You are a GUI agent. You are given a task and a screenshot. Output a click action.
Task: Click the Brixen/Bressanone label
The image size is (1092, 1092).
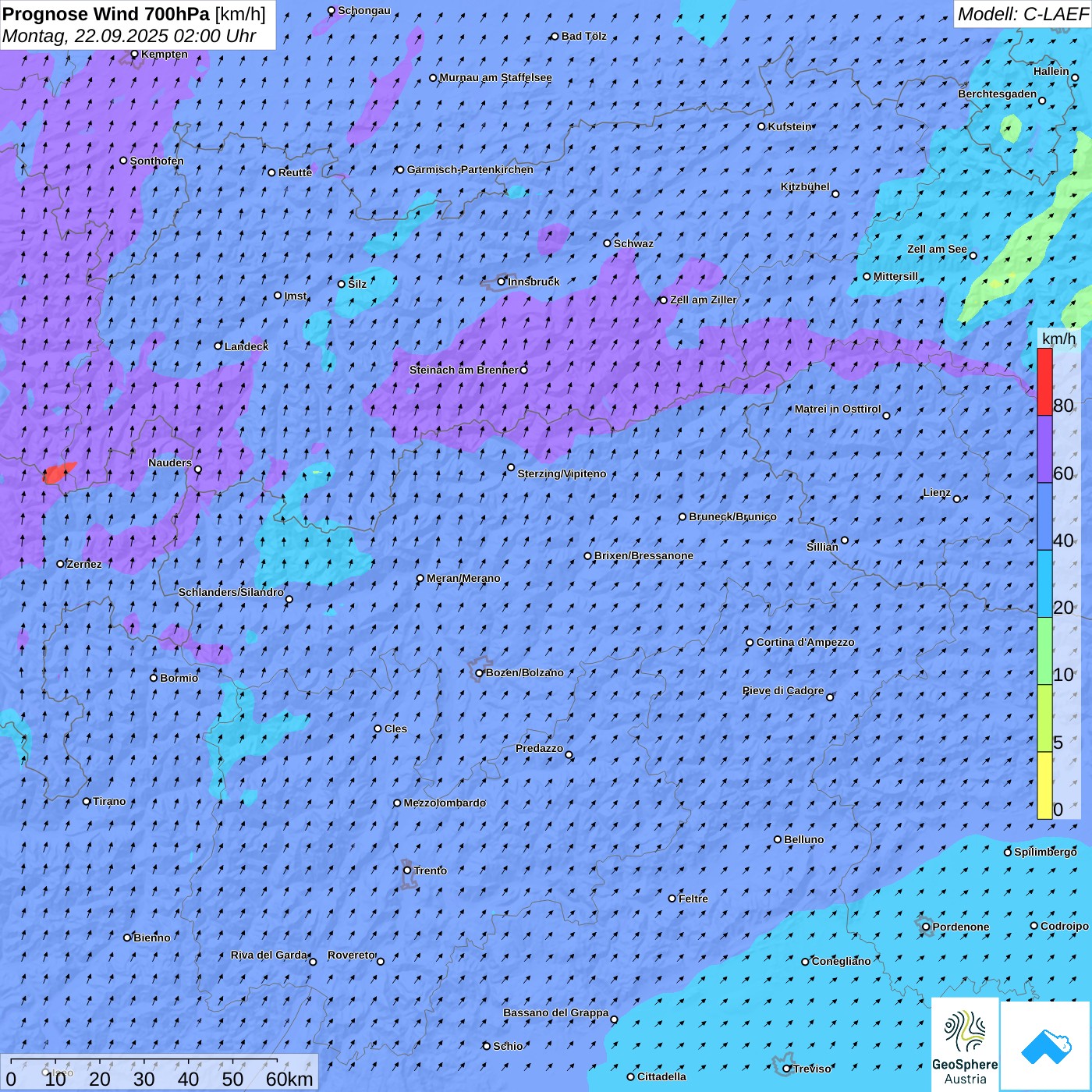(x=643, y=555)
